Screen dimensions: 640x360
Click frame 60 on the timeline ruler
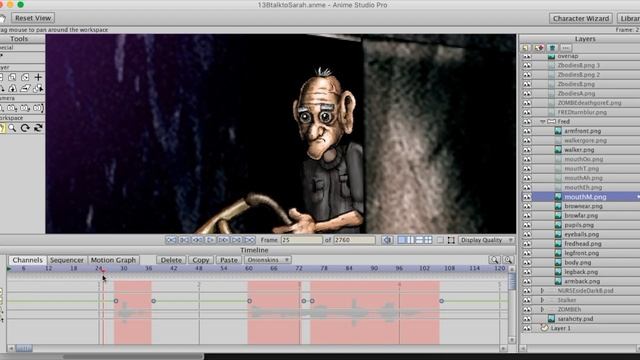(249, 269)
